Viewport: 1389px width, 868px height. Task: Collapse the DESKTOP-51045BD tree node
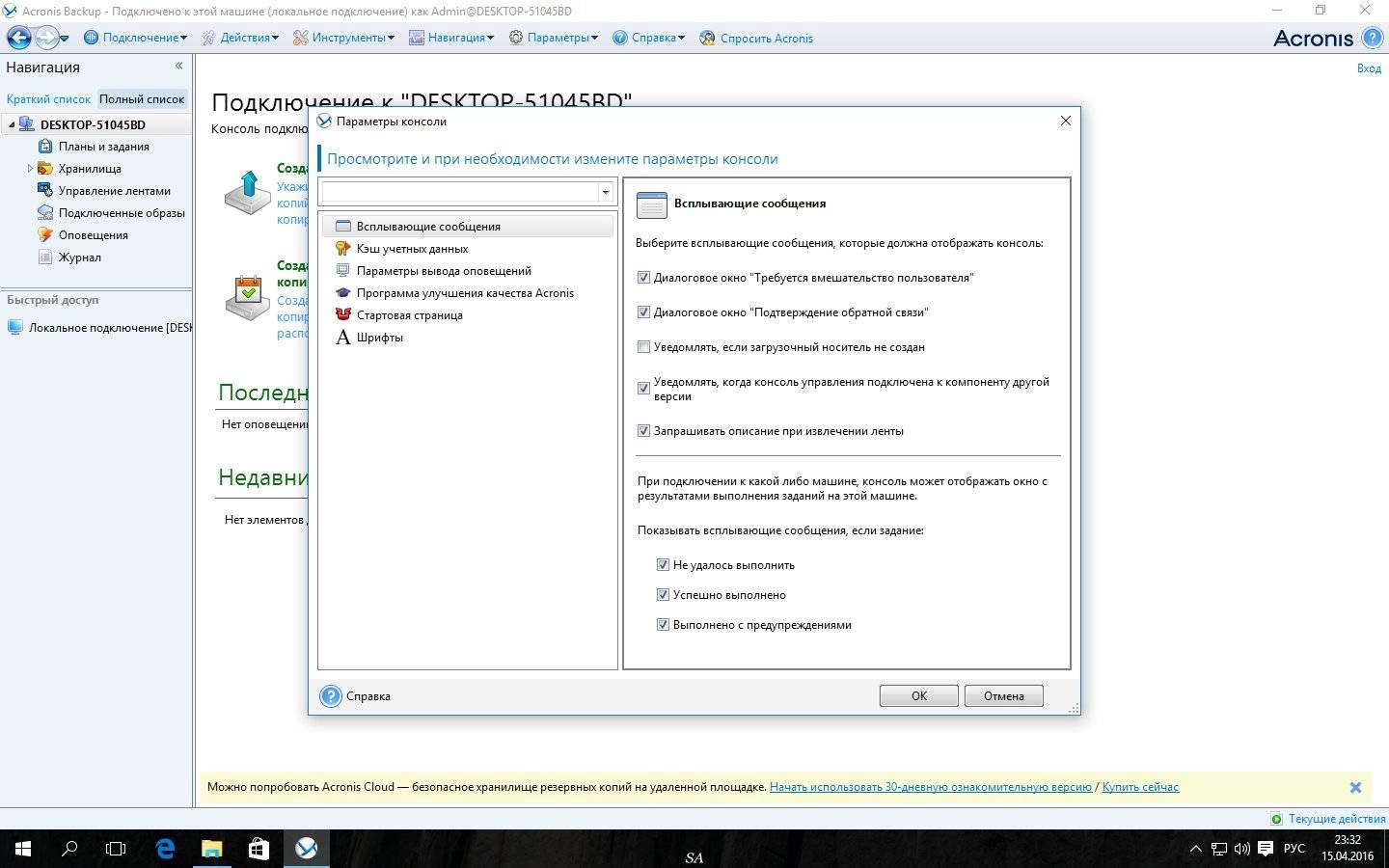[12, 124]
